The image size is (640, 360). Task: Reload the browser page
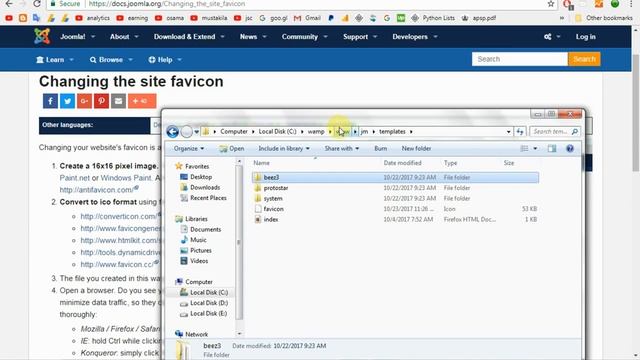37,4
